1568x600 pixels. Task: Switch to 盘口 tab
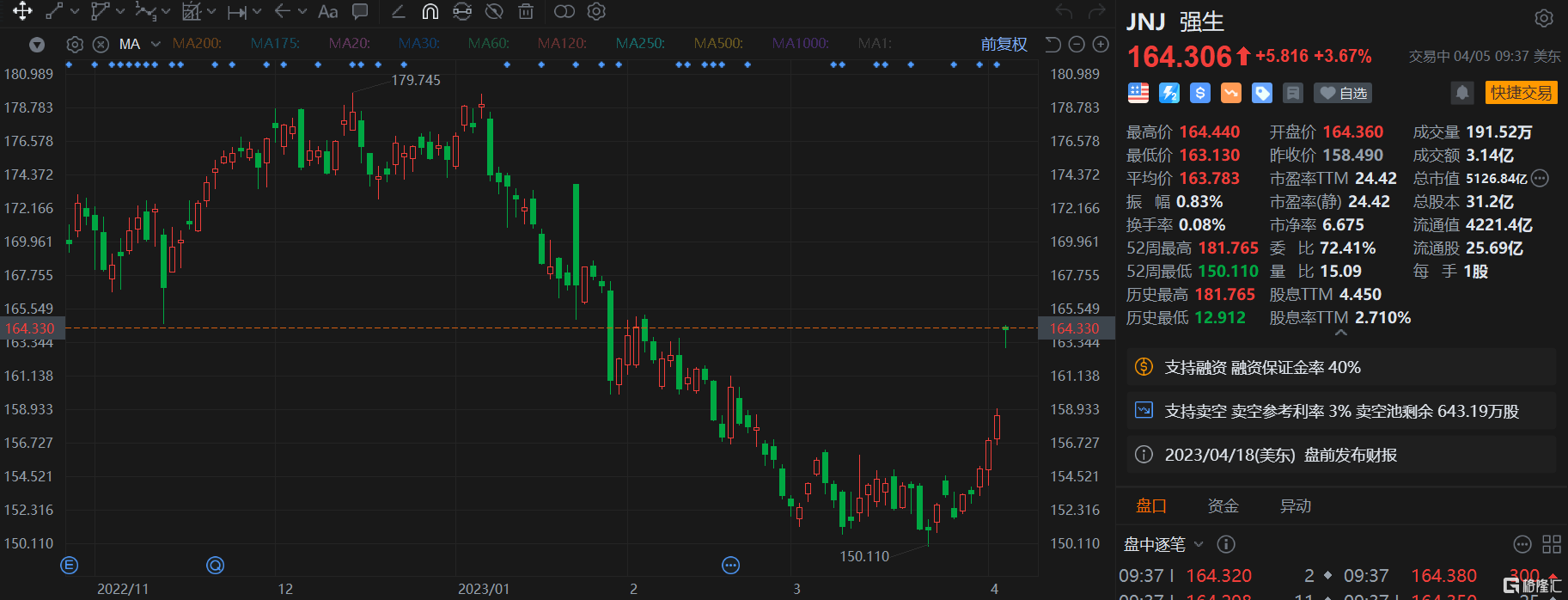(x=1151, y=506)
